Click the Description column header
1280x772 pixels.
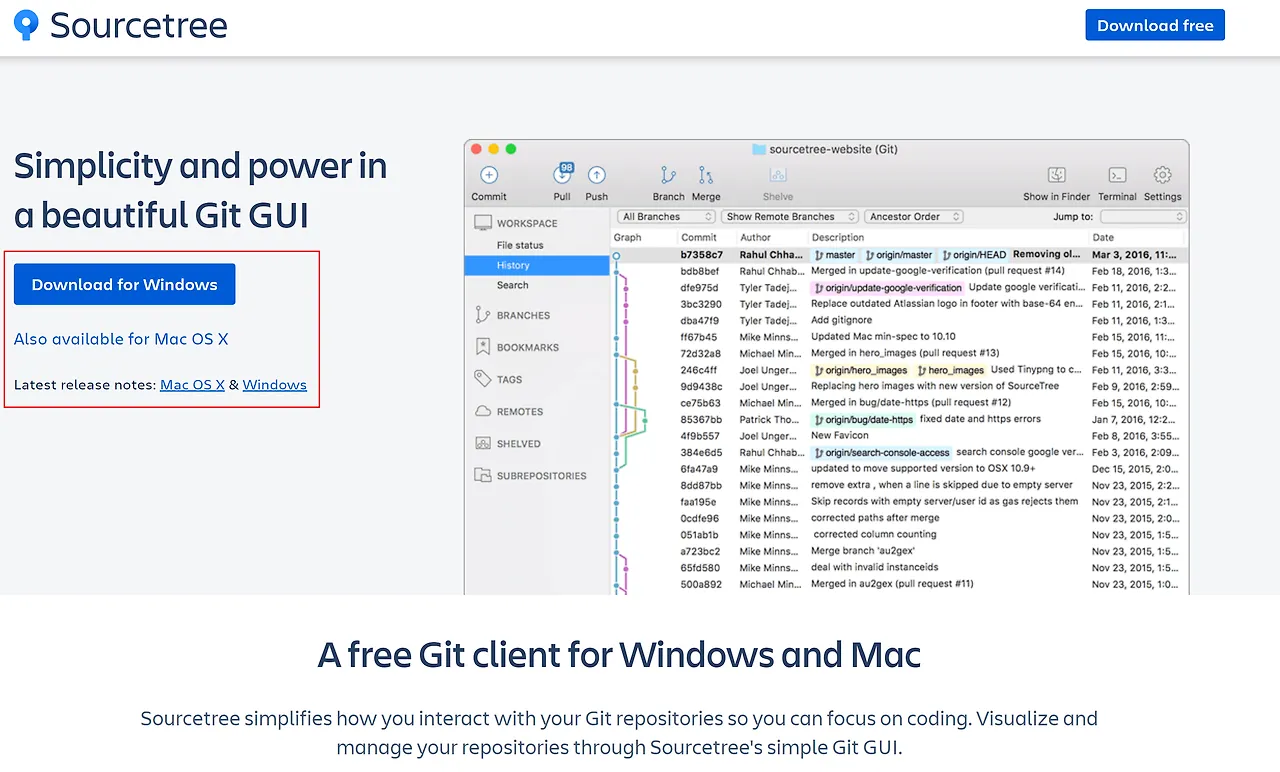click(838, 237)
